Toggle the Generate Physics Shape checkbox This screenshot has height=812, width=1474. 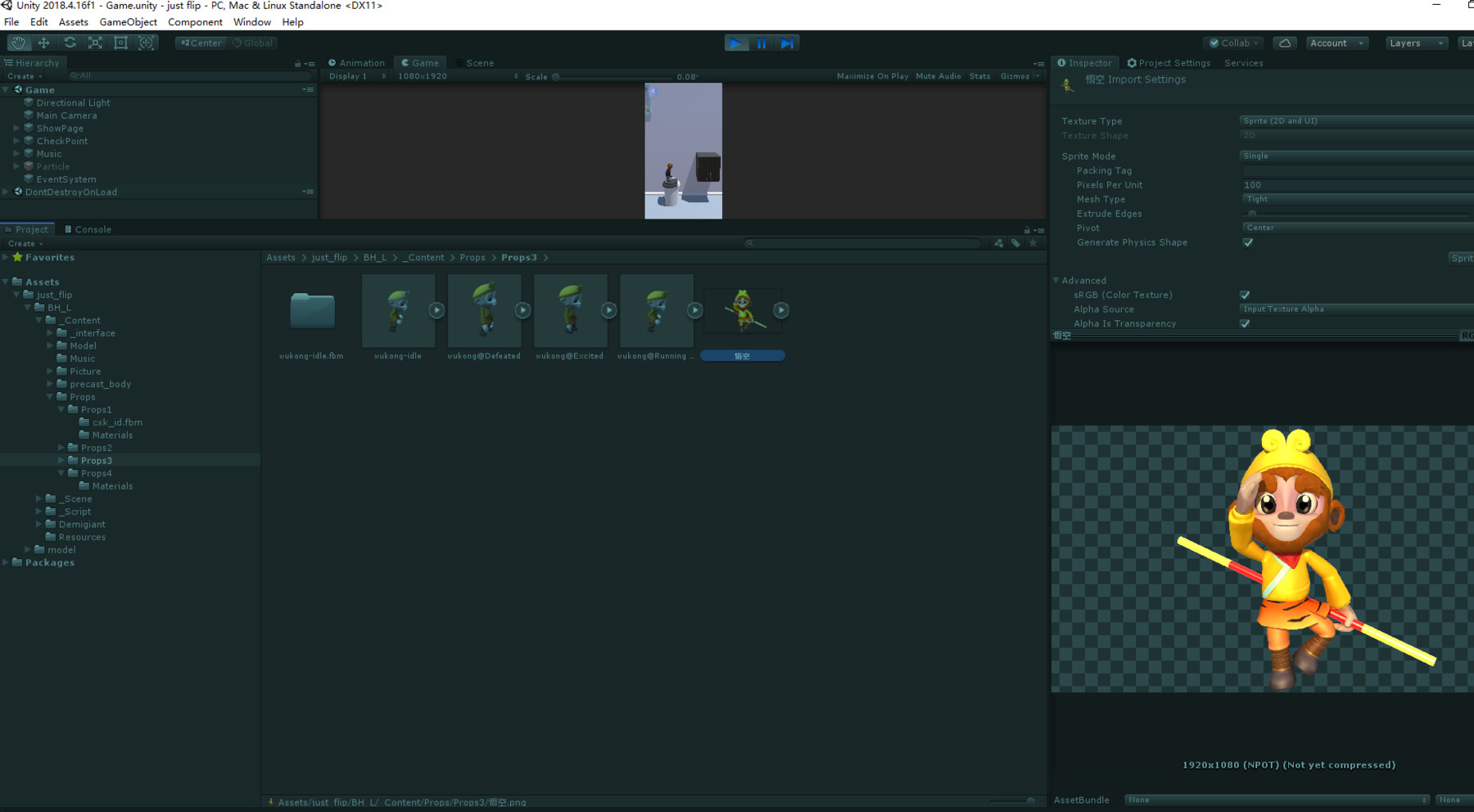[x=1248, y=242]
